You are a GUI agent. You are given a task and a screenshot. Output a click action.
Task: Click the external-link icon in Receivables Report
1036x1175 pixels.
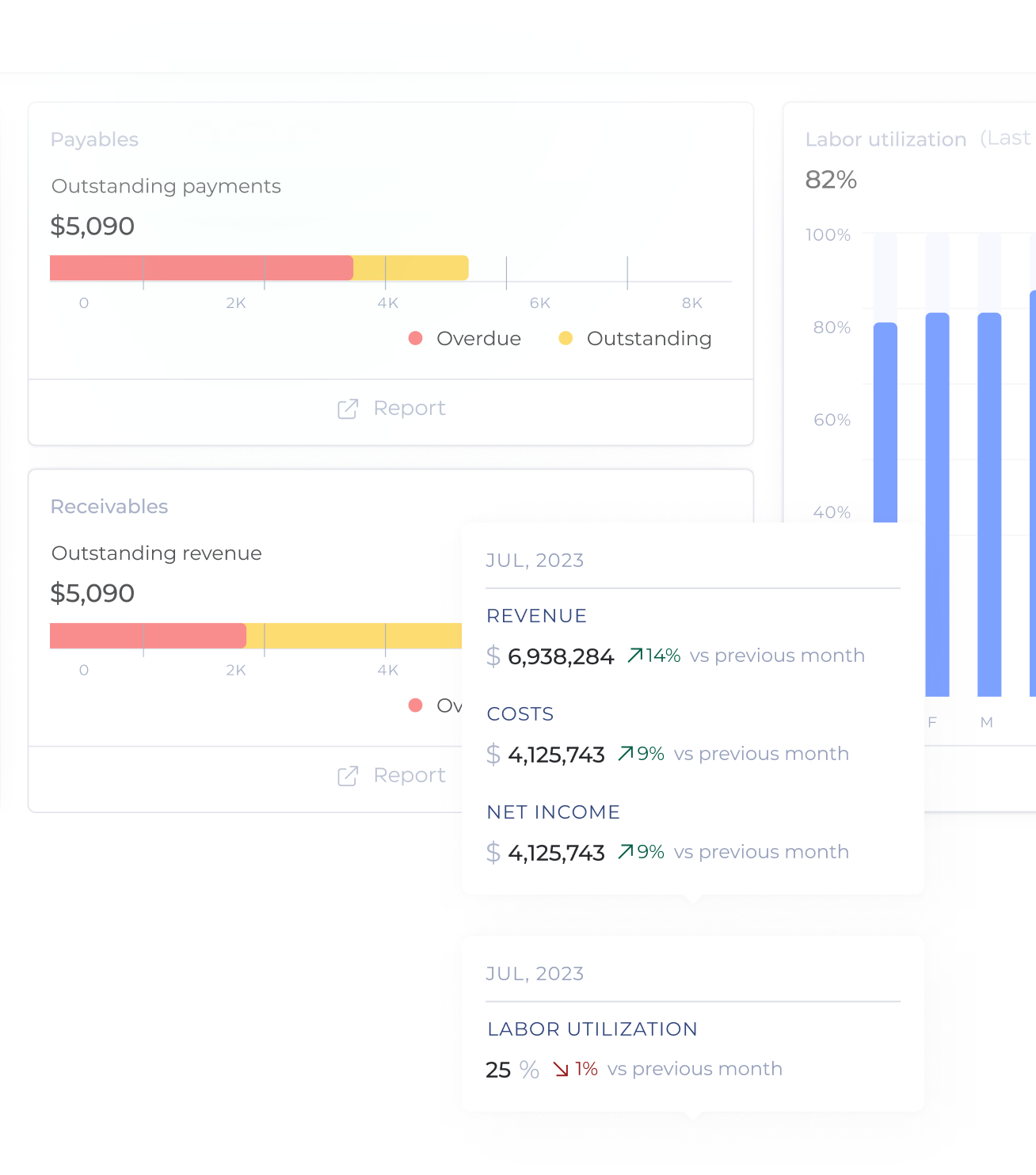pyautogui.click(x=348, y=776)
